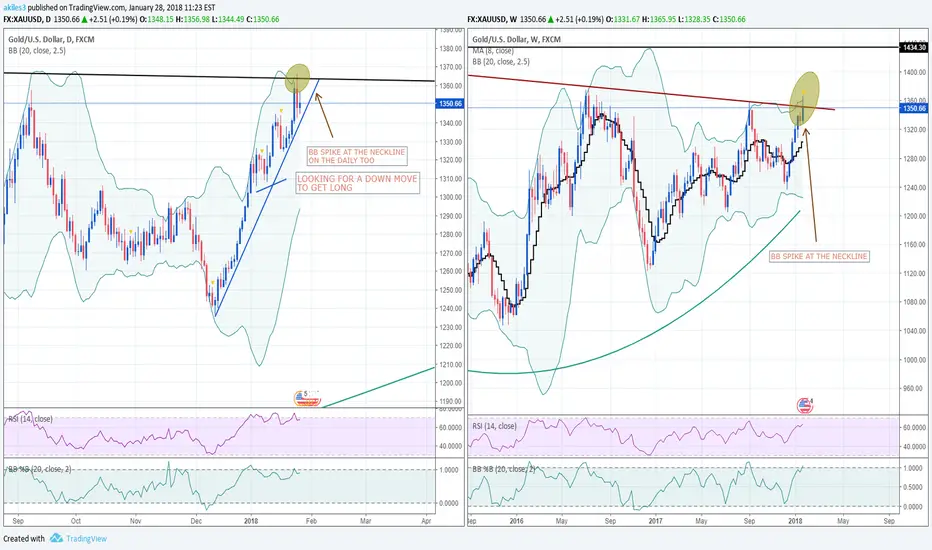Select the FX:XAUUSD, W symbol header
This screenshot has width=932, height=550.
(492, 19)
